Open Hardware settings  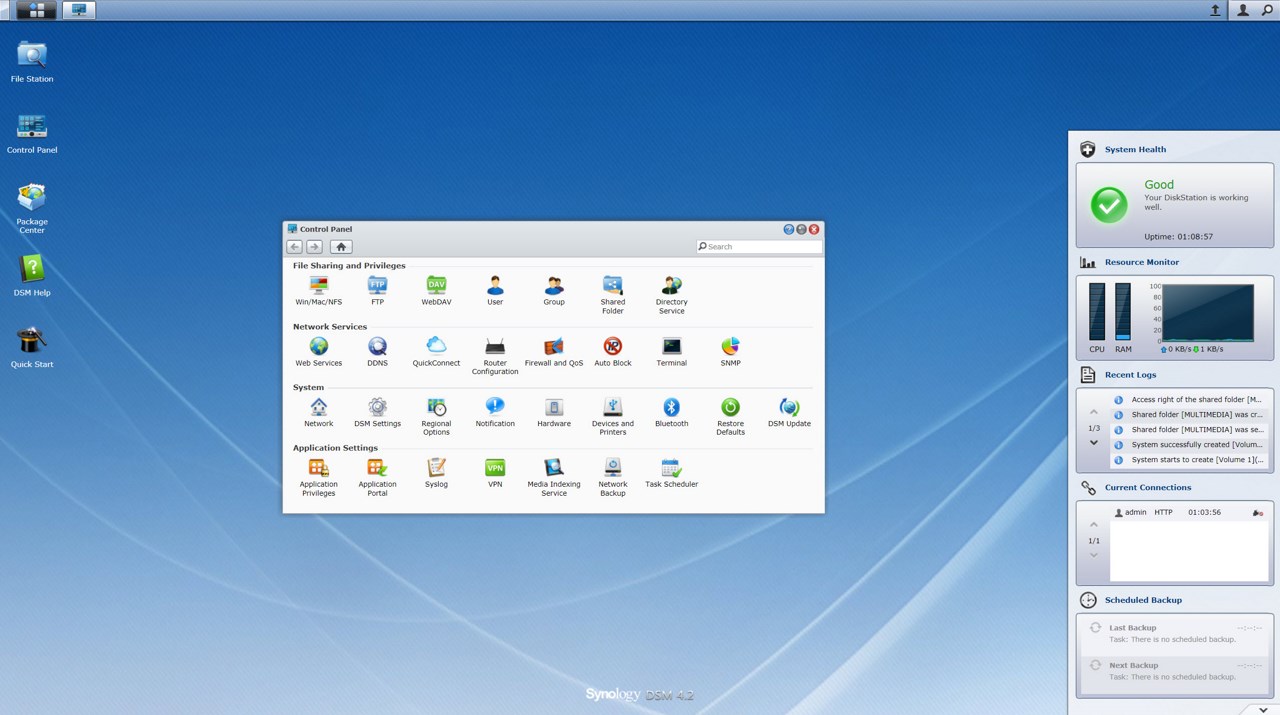[554, 412]
